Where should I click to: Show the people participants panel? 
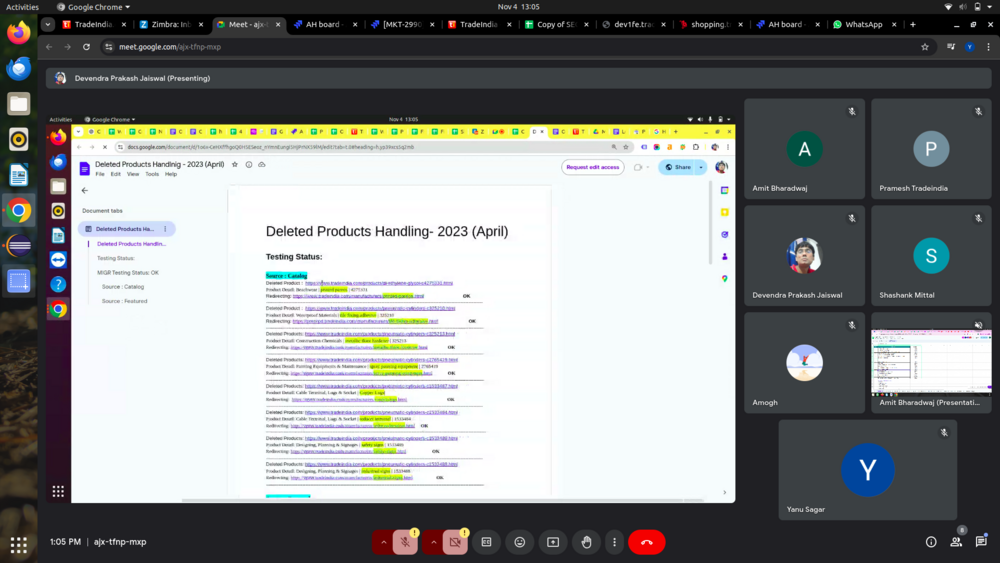point(956,542)
